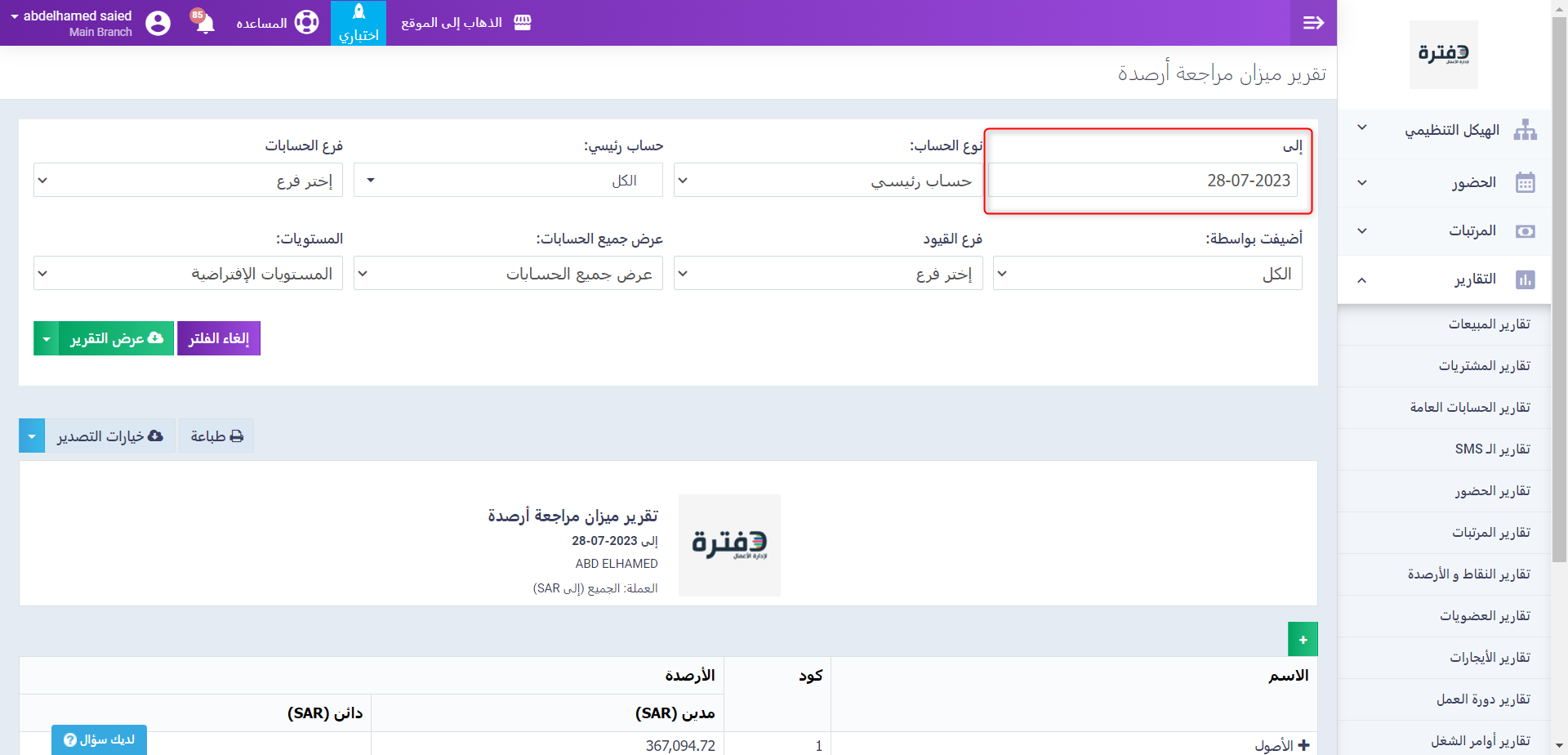Click the الهيكل التنظيمي hierarchy icon
This screenshot has width=1568, height=755.
(1525, 130)
